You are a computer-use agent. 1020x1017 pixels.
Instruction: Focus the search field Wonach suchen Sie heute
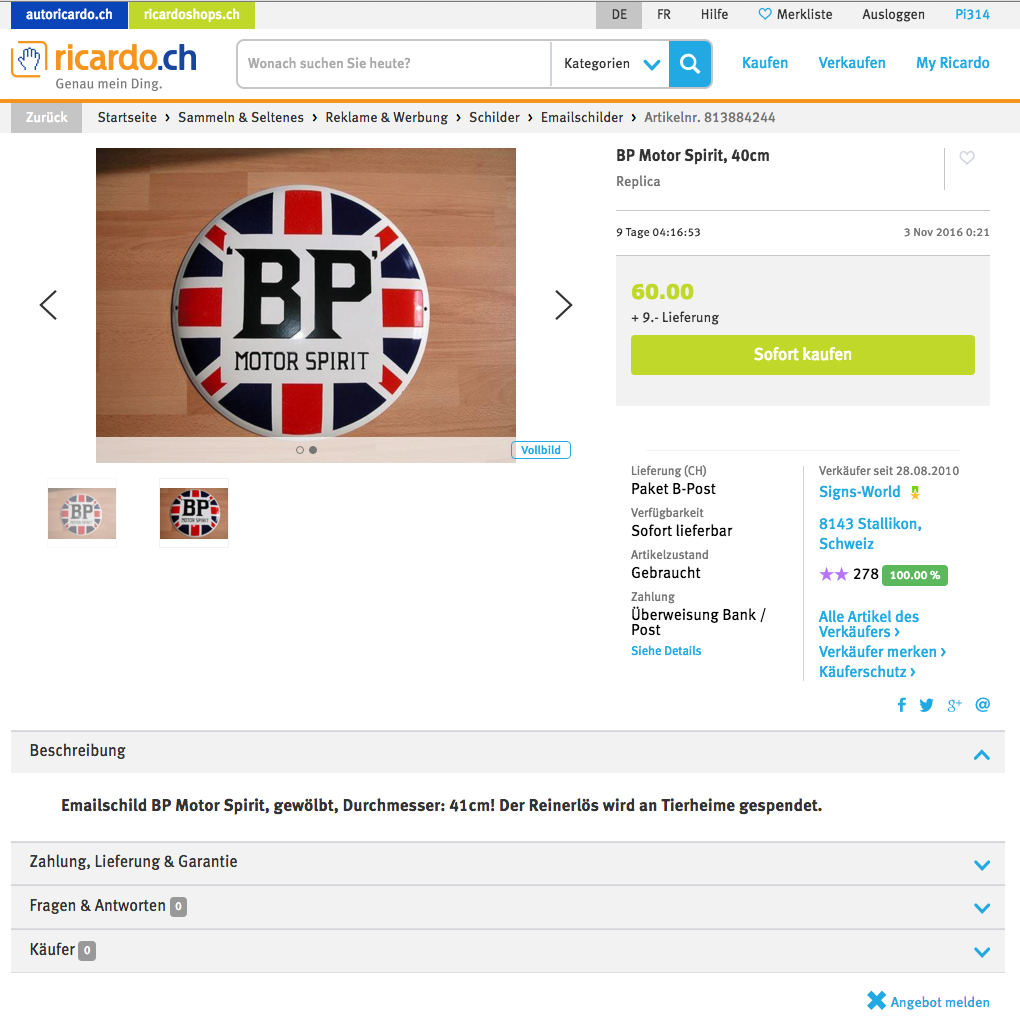point(394,64)
